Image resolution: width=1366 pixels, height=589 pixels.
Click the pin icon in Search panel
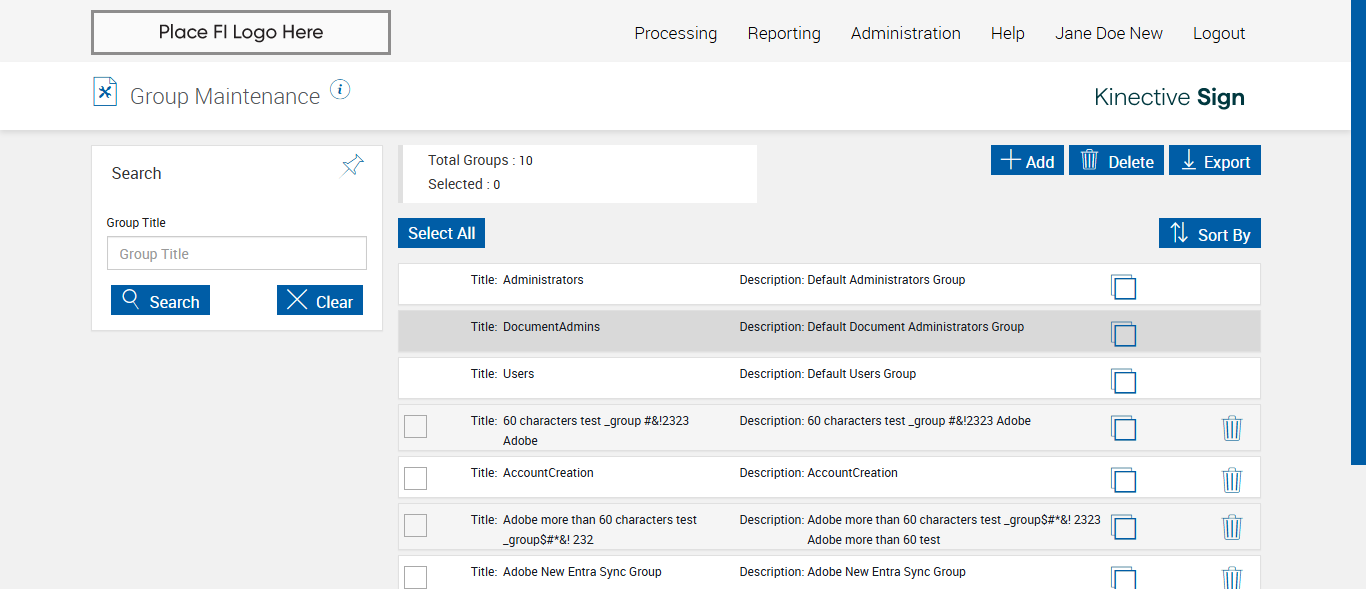tap(352, 166)
